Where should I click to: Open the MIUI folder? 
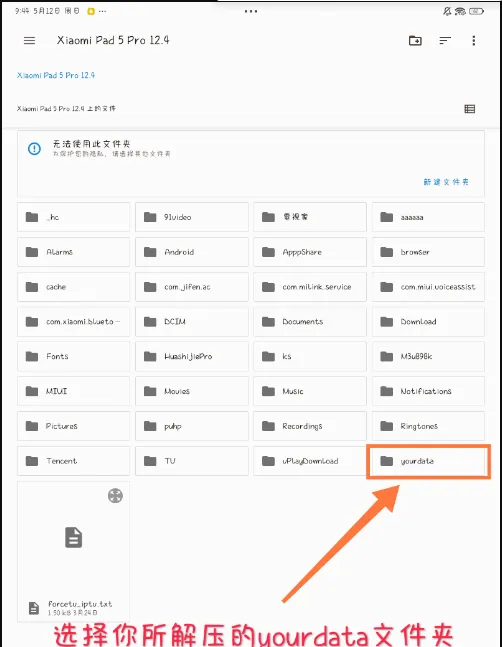(x=73, y=391)
